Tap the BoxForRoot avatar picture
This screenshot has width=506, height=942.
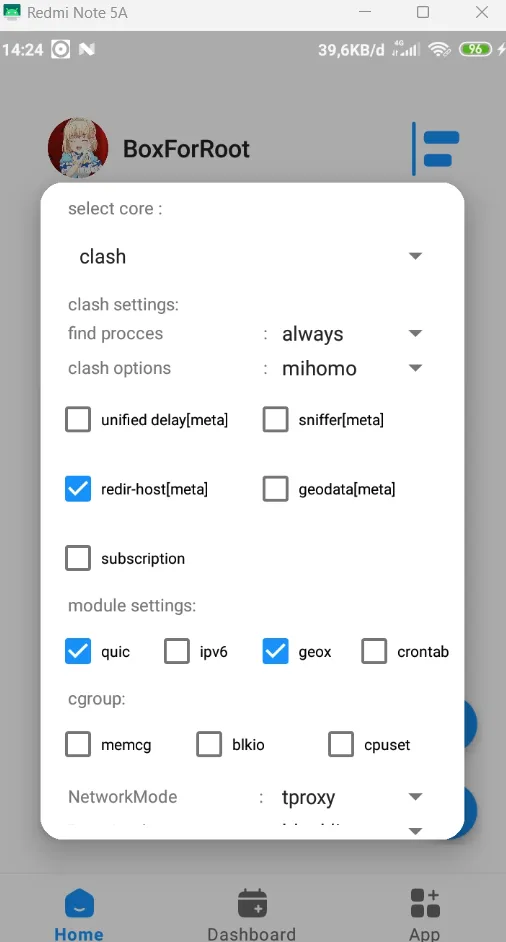pyautogui.click(x=78, y=148)
